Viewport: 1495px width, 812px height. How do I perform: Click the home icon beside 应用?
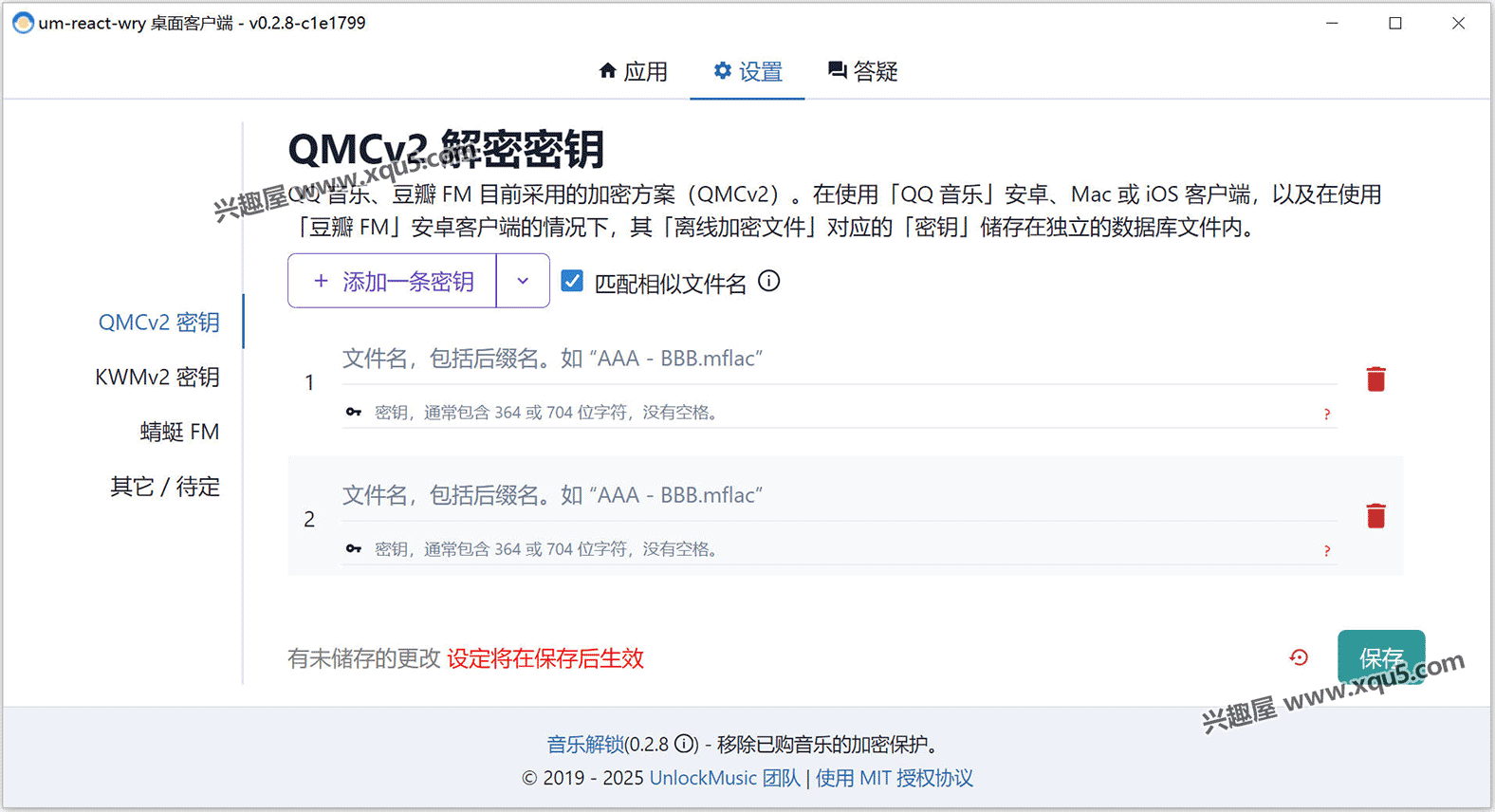[608, 70]
